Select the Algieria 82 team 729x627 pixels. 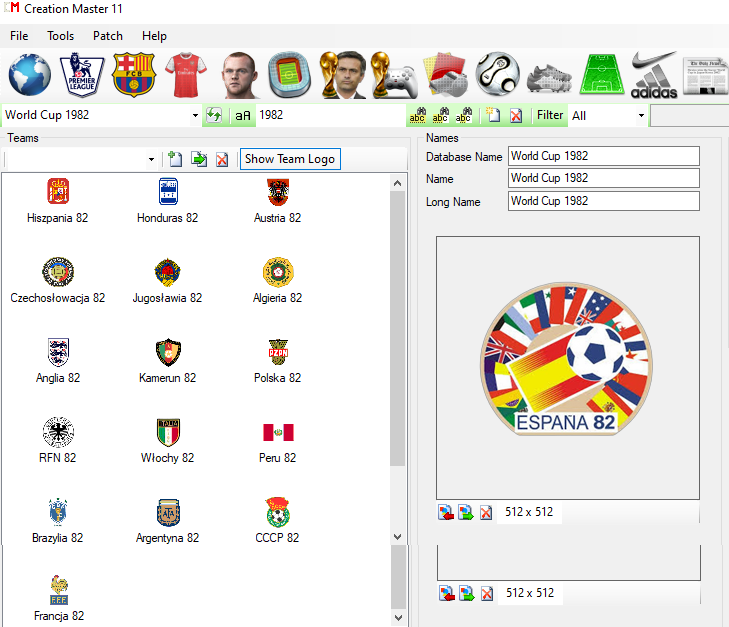[x=278, y=281]
